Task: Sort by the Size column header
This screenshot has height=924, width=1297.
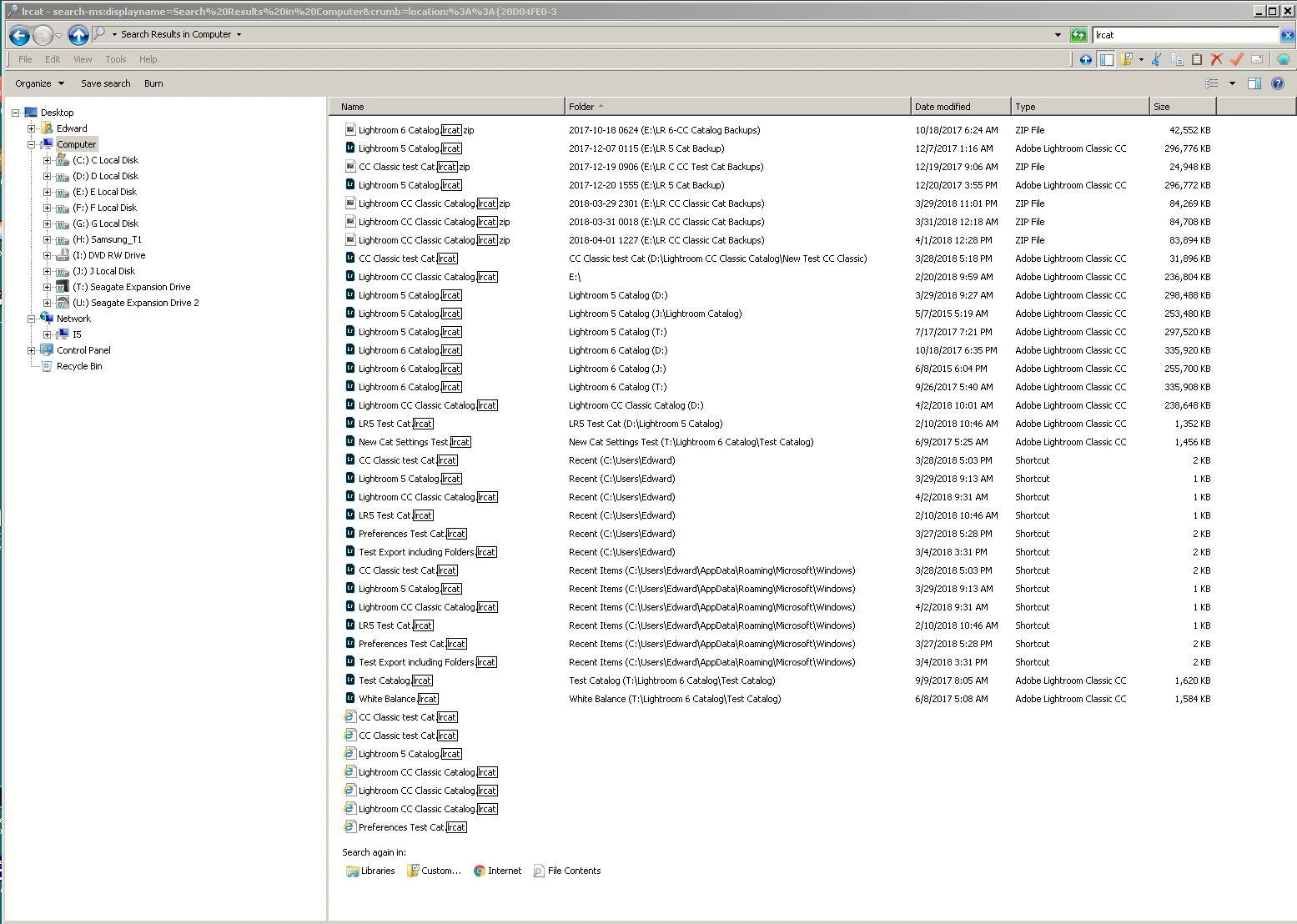Action: [x=1183, y=107]
